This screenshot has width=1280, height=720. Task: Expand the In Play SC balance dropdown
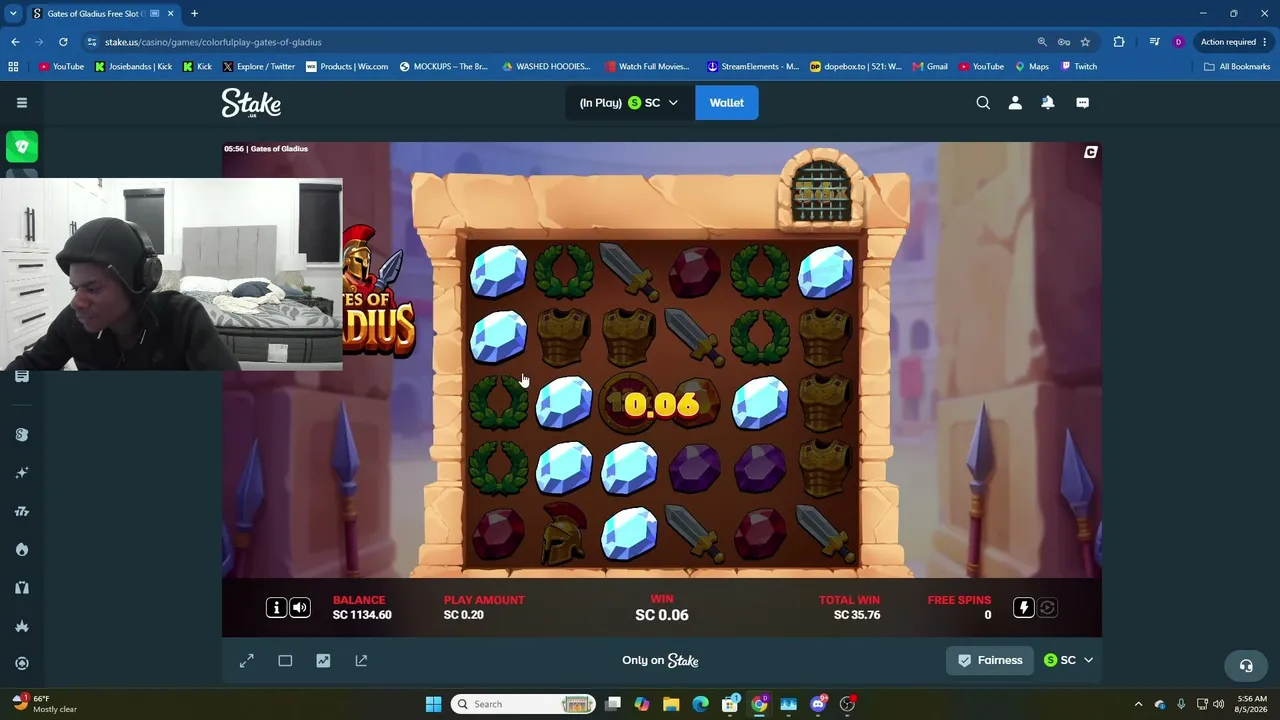point(630,103)
